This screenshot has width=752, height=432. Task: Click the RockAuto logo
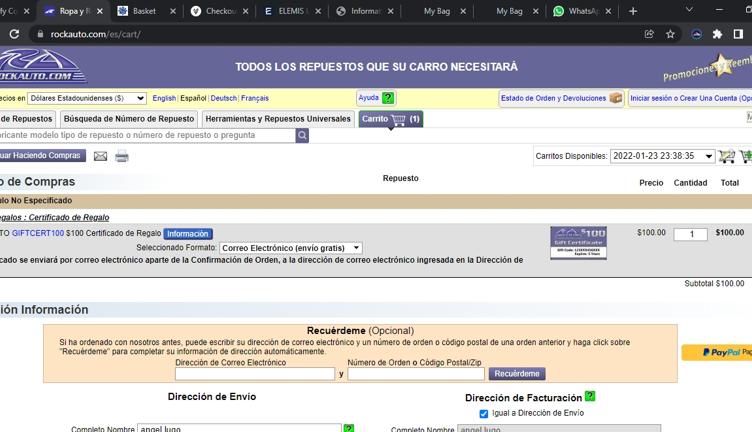pyautogui.click(x=42, y=66)
